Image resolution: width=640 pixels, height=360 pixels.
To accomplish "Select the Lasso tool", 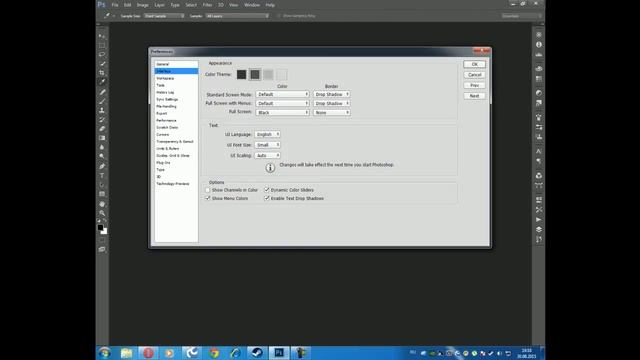I will 102,54.
